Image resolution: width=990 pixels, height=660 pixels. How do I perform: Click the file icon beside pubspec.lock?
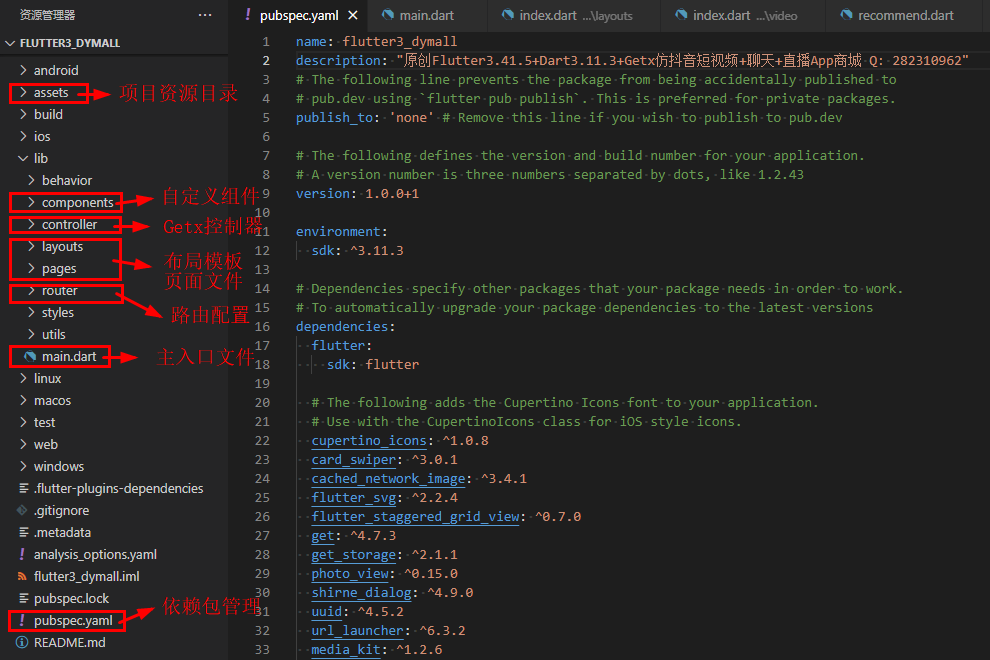tap(23, 598)
